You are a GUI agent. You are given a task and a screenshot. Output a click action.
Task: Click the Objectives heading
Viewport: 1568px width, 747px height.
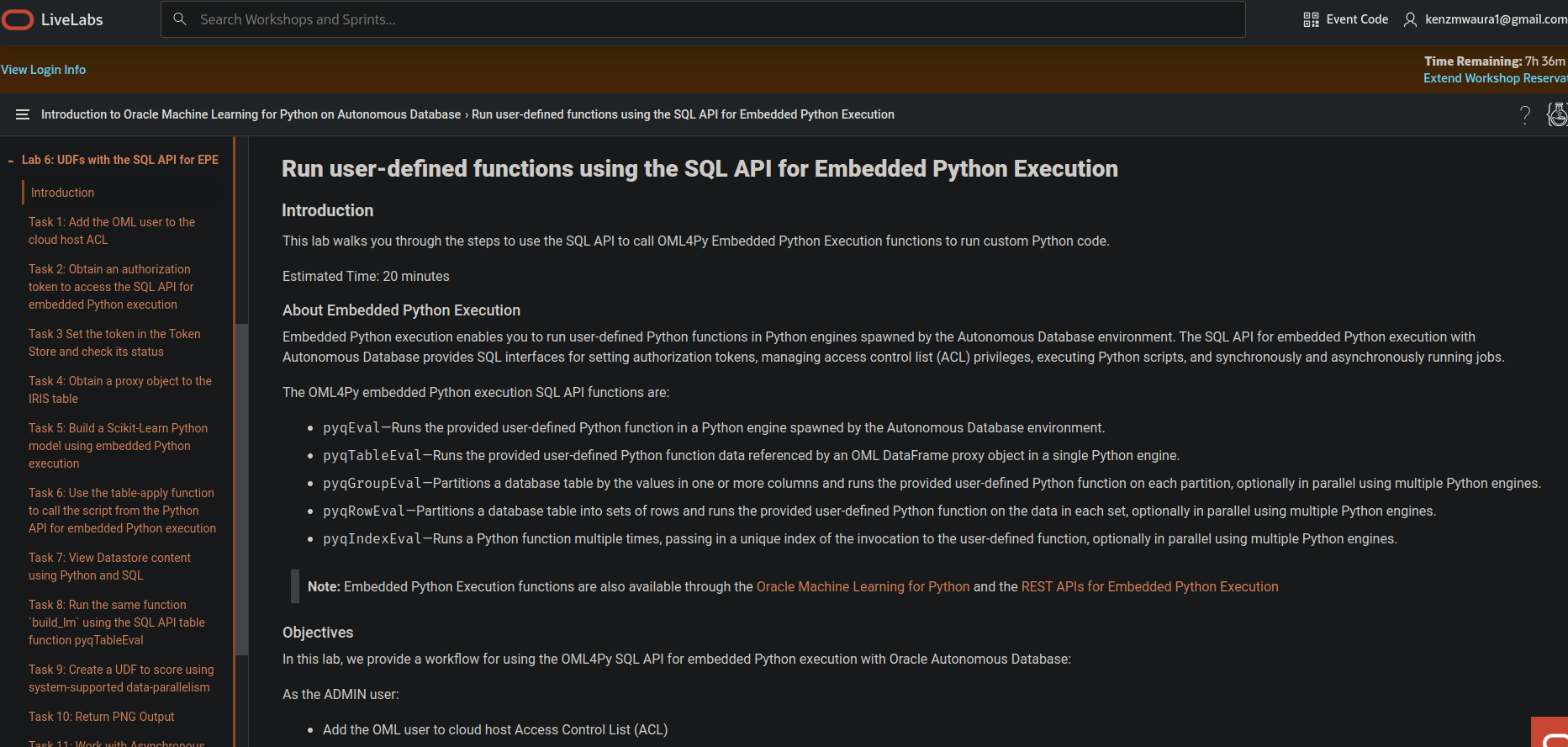[x=318, y=633]
